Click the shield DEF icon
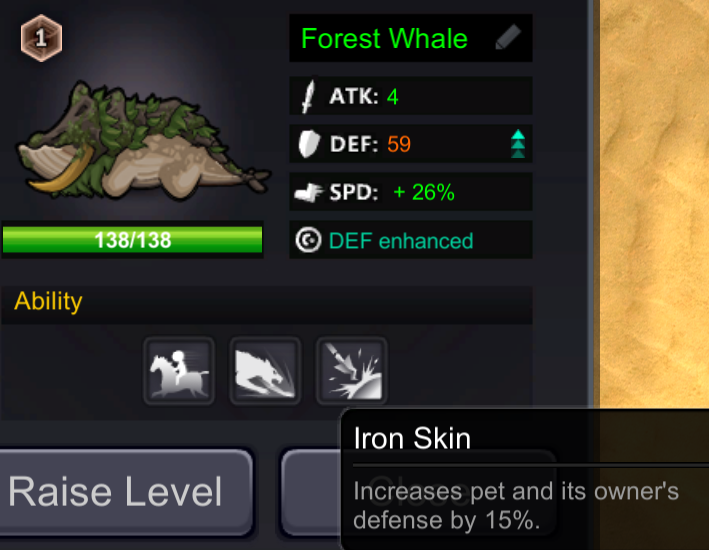The image size is (709, 550). (309, 144)
